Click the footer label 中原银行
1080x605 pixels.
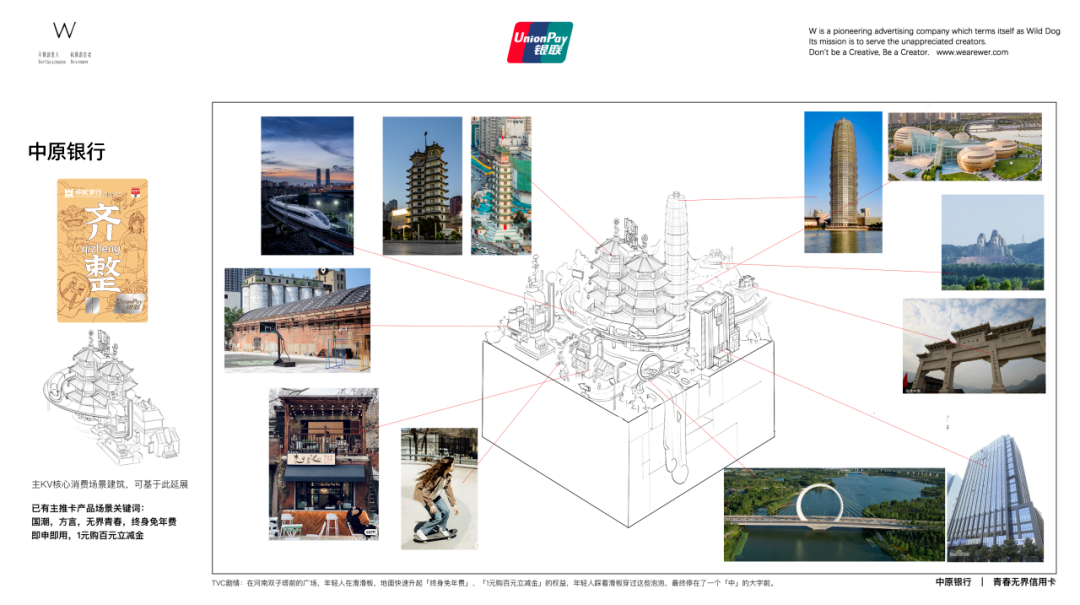coord(953,582)
